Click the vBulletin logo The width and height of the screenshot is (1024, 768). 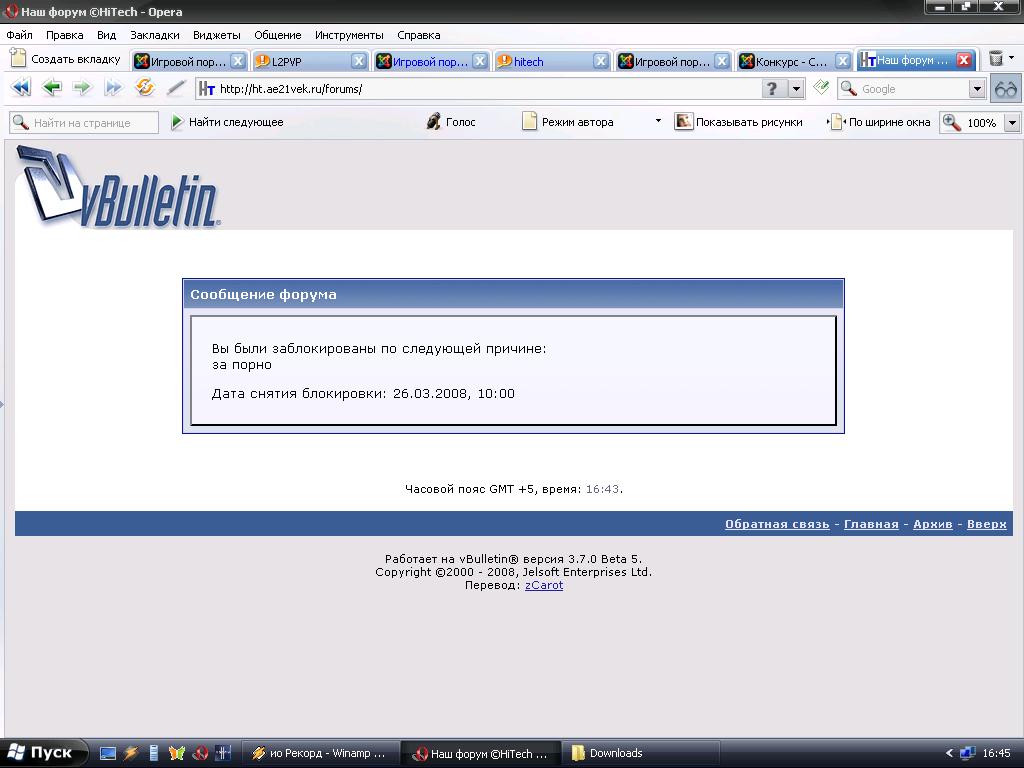pos(118,187)
